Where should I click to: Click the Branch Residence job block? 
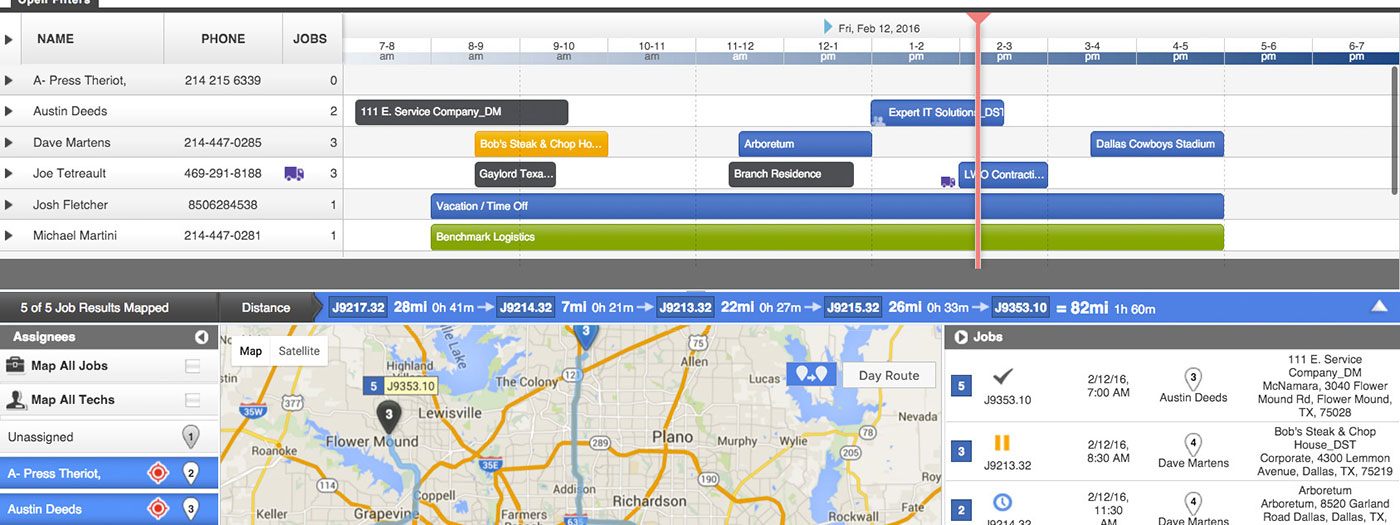coord(791,174)
